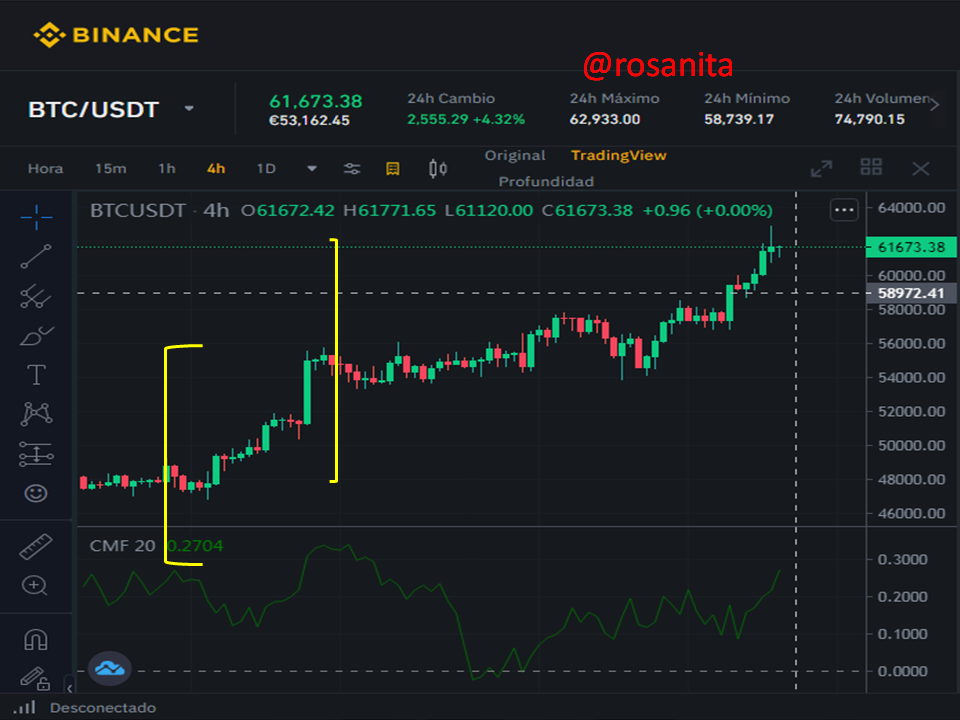Select the text annotation tool

pyautogui.click(x=36, y=375)
